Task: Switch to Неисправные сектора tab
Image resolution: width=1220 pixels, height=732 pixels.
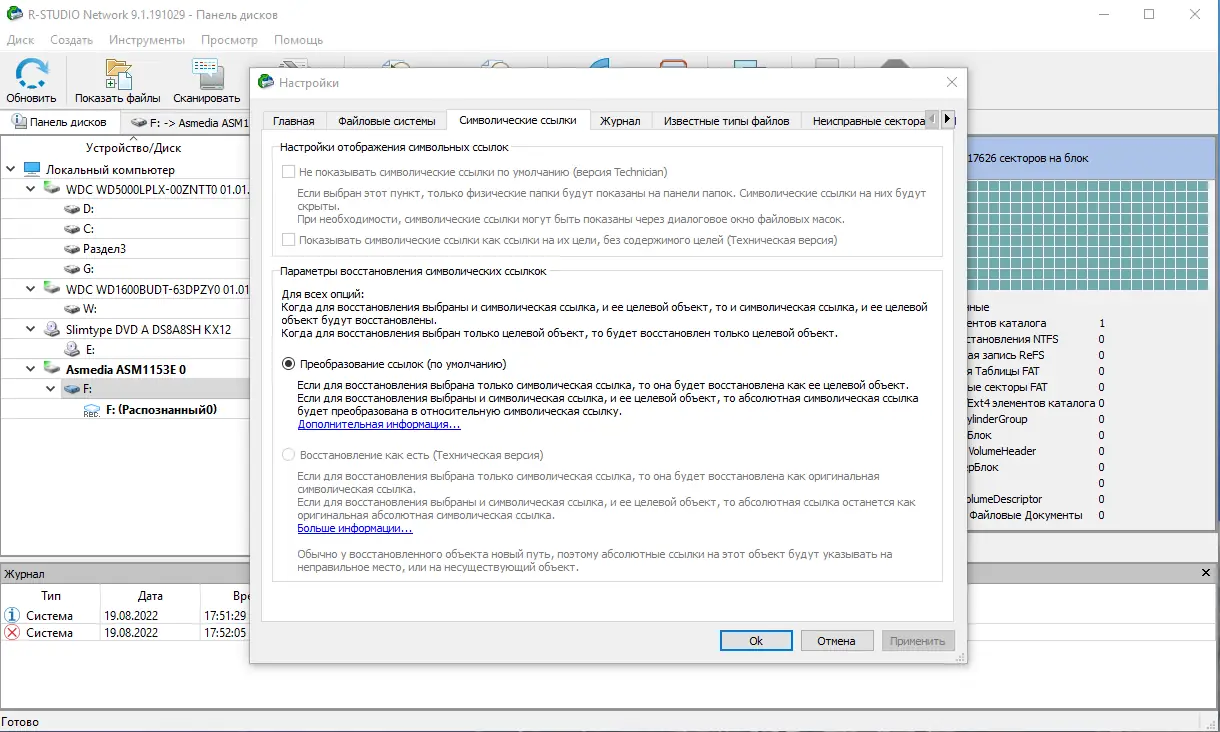Action: [865, 121]
